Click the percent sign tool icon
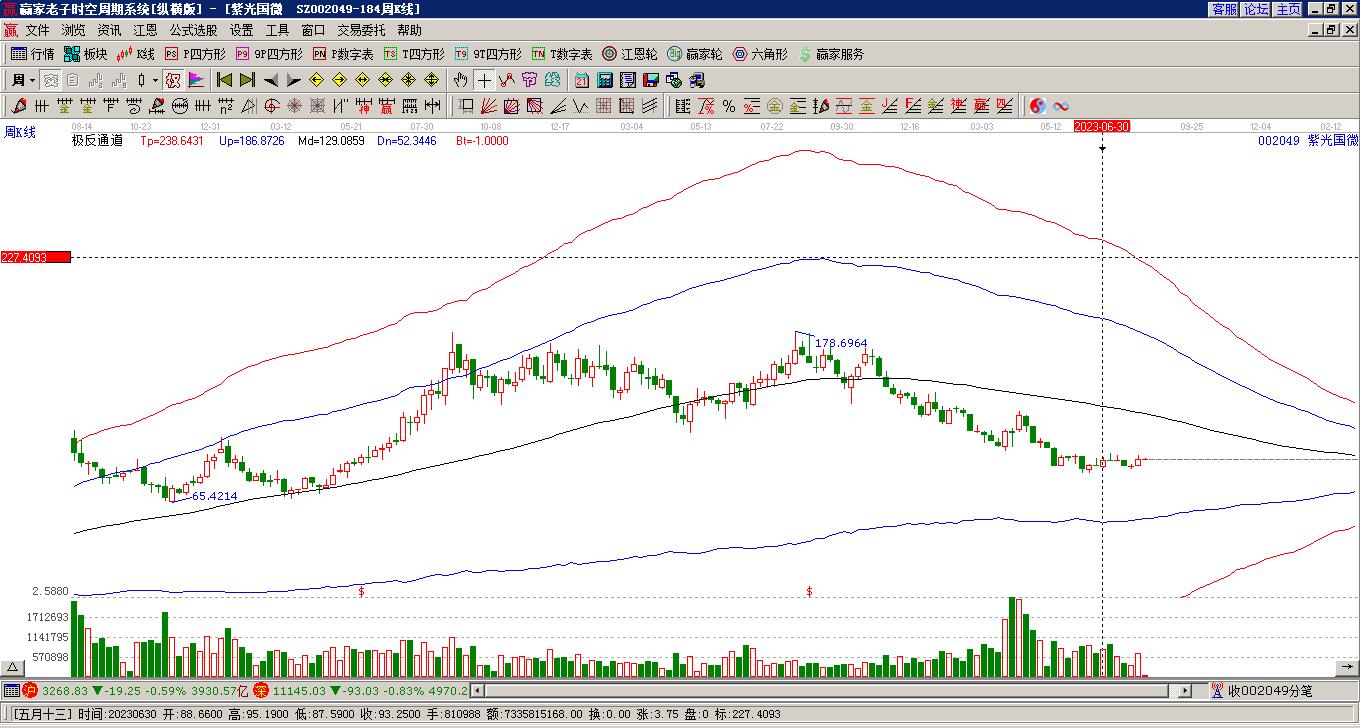 (x=729, y=106)
